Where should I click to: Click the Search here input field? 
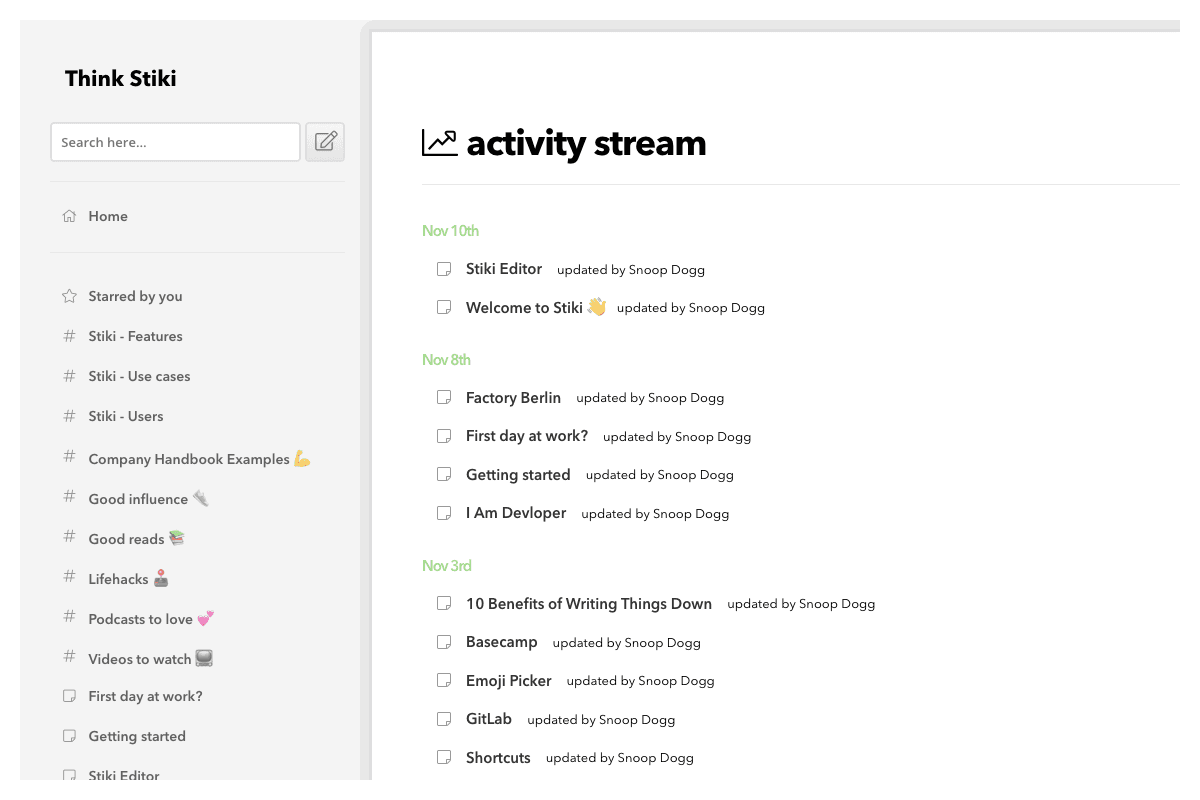[x=175, y=142]
